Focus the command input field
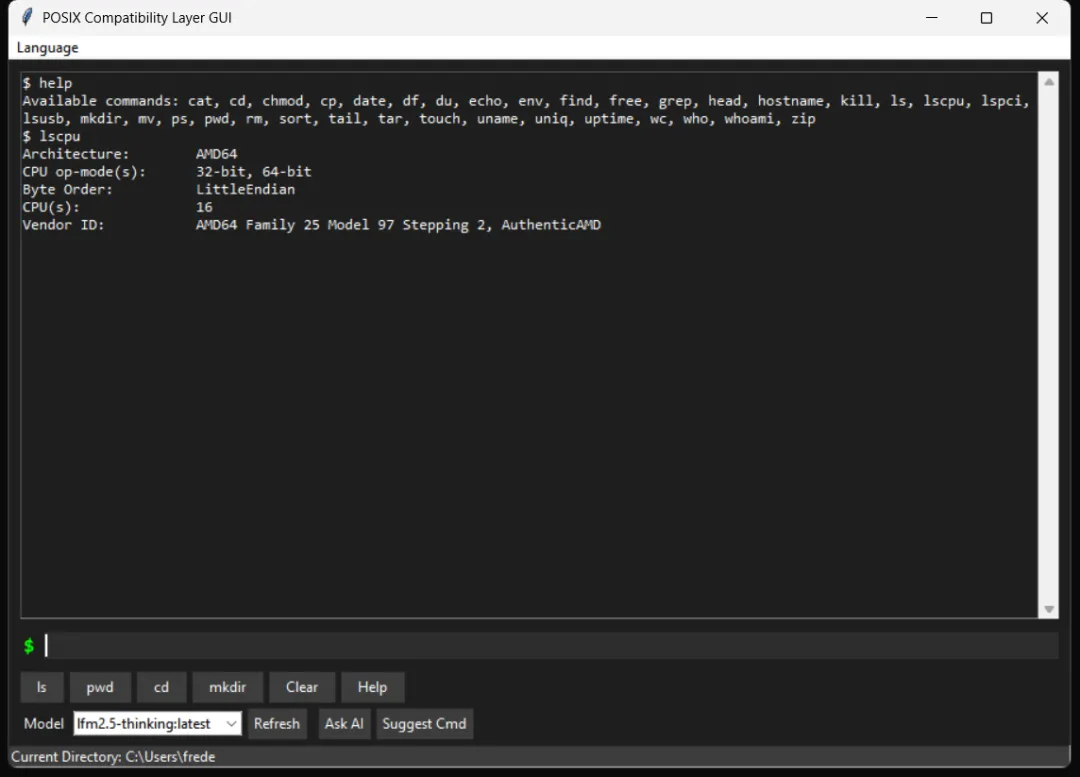Screen dimensions: 1080x777 [x=551, y=645]
